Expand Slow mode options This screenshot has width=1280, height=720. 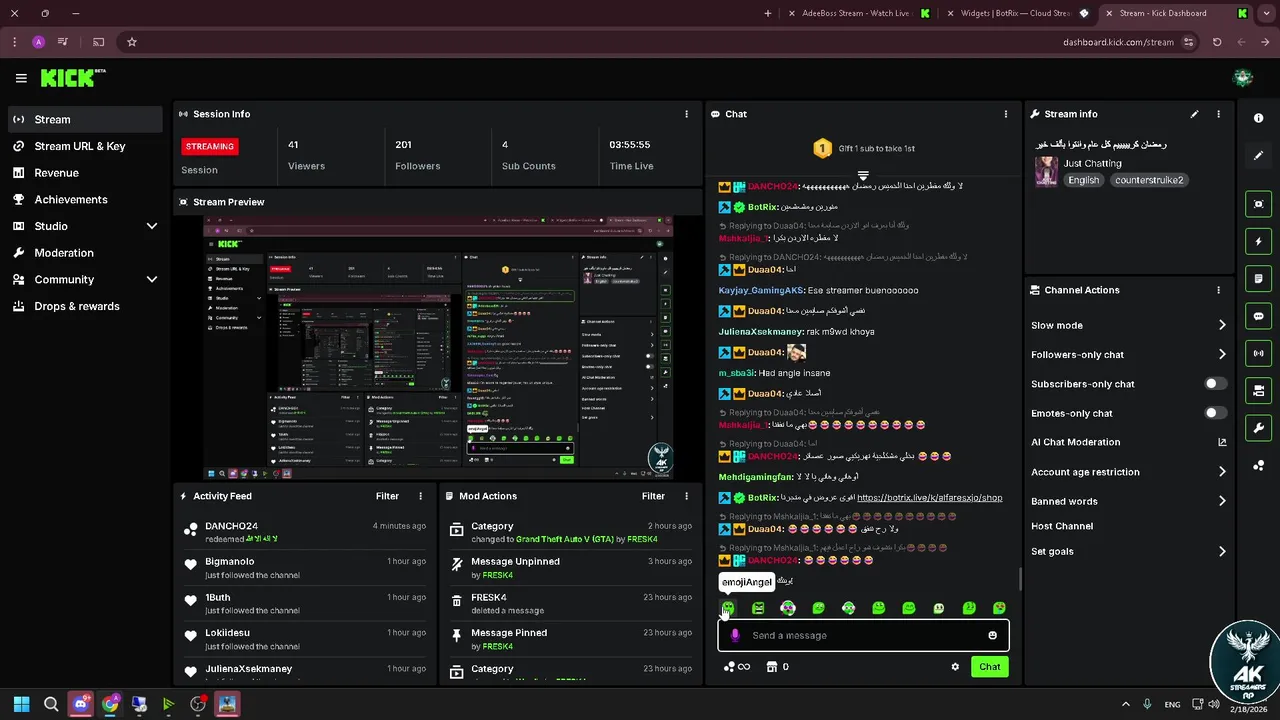[1222, 325]
